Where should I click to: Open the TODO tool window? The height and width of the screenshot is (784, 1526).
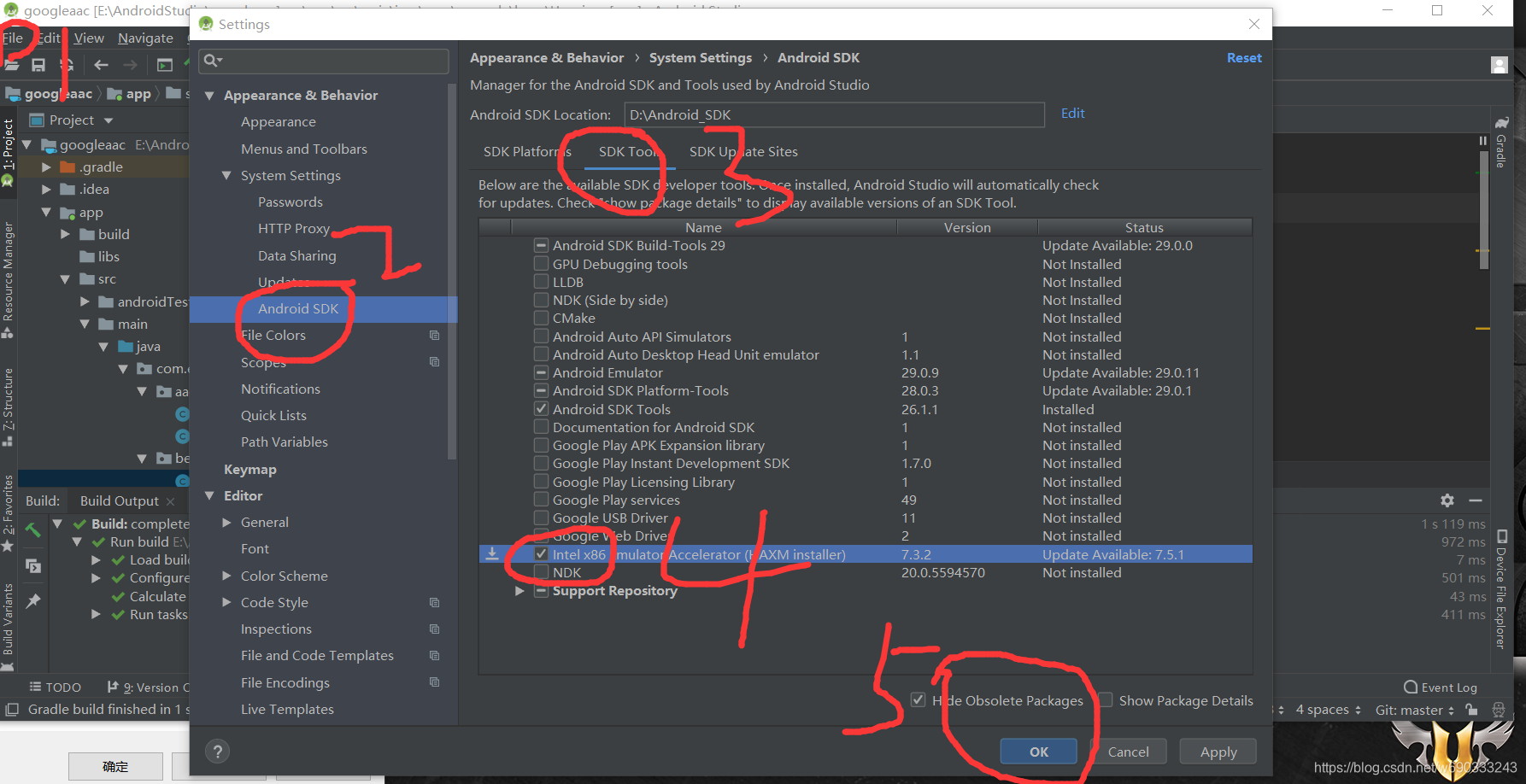pos(56,687)
